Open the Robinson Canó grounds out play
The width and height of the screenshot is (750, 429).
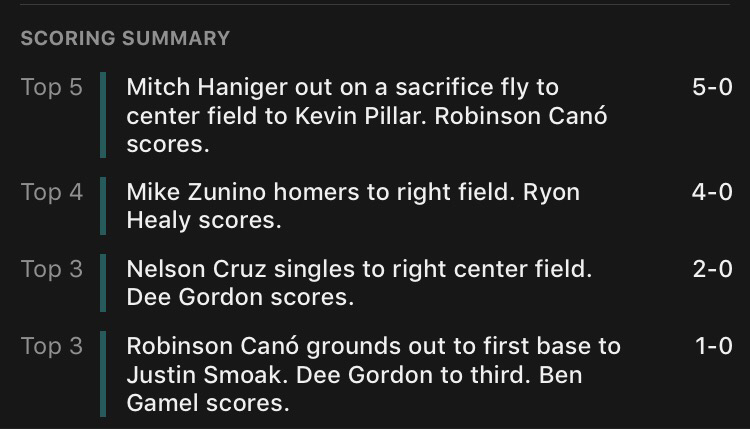374,374
